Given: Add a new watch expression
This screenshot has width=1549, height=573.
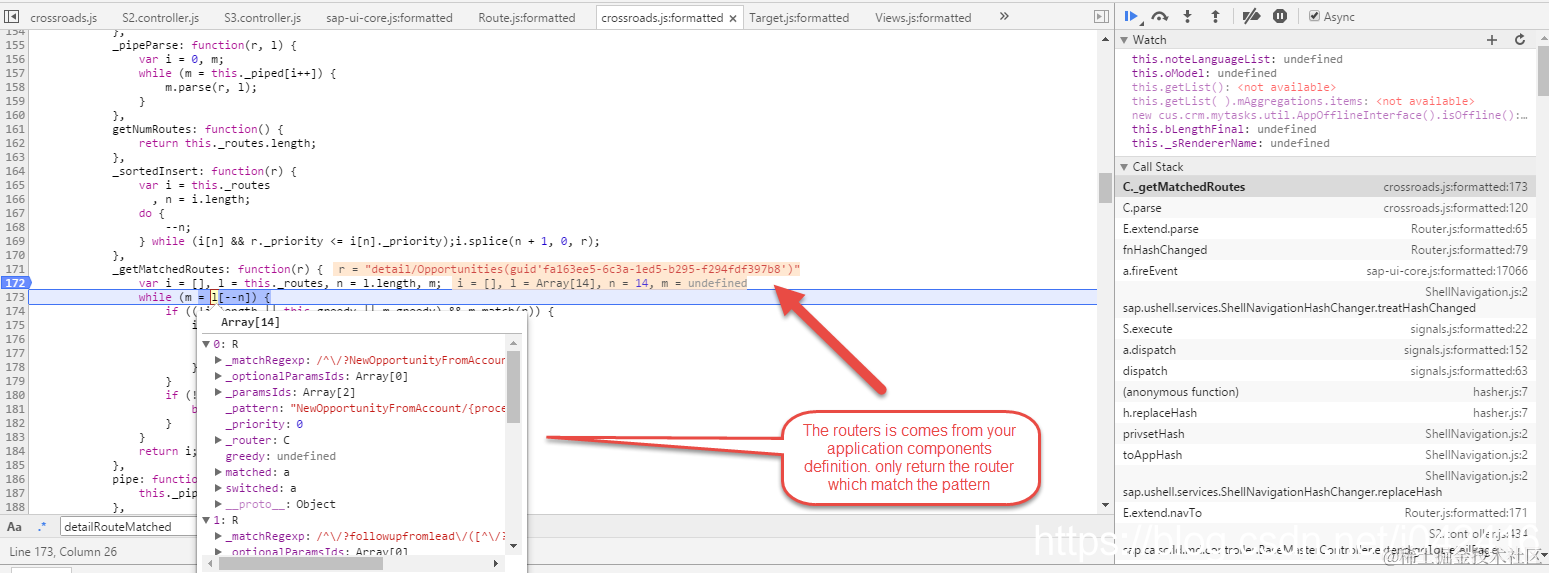Looking at the screenshot, I should [x=1492, y=40].
